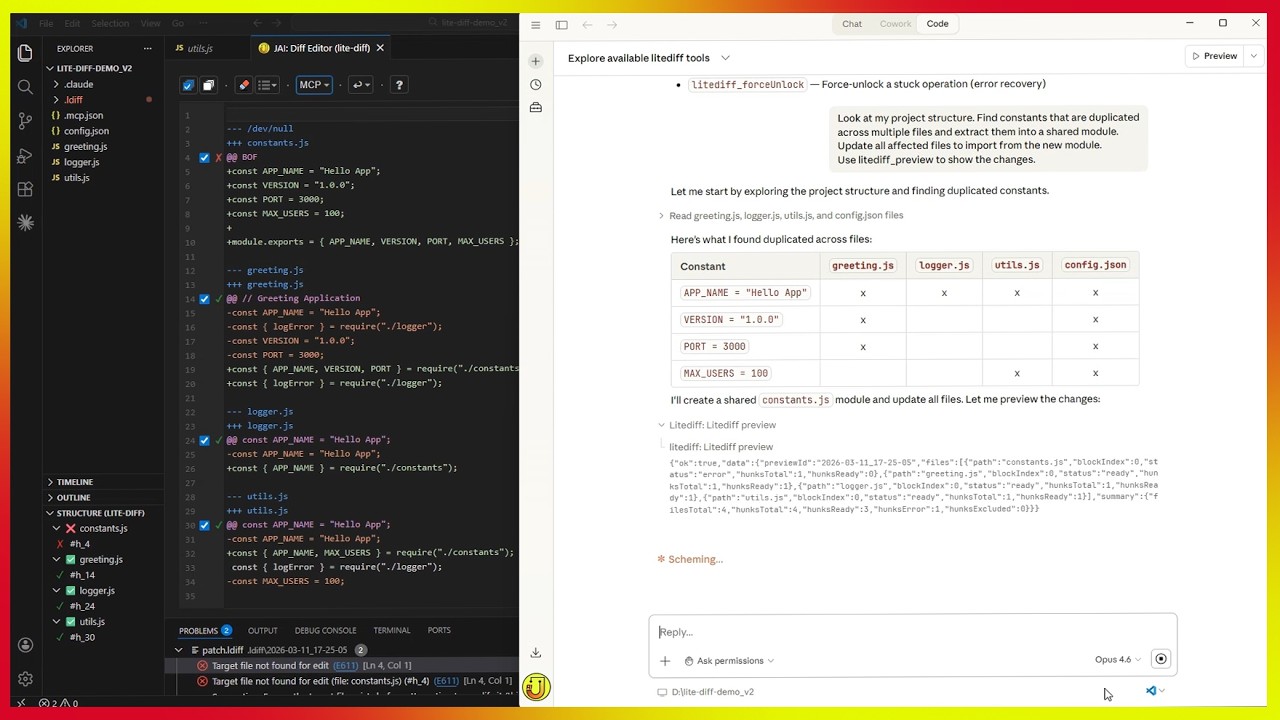Uncheck the hunk checkbox on line 30
The width and height of the screenshot is (1280, 720).
204,525
